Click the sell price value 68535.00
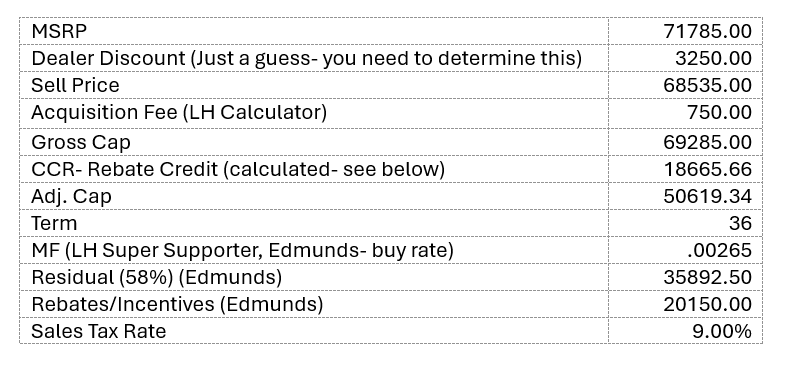The width and height of the screenshot is (791, 371). (x=707, y=85)
